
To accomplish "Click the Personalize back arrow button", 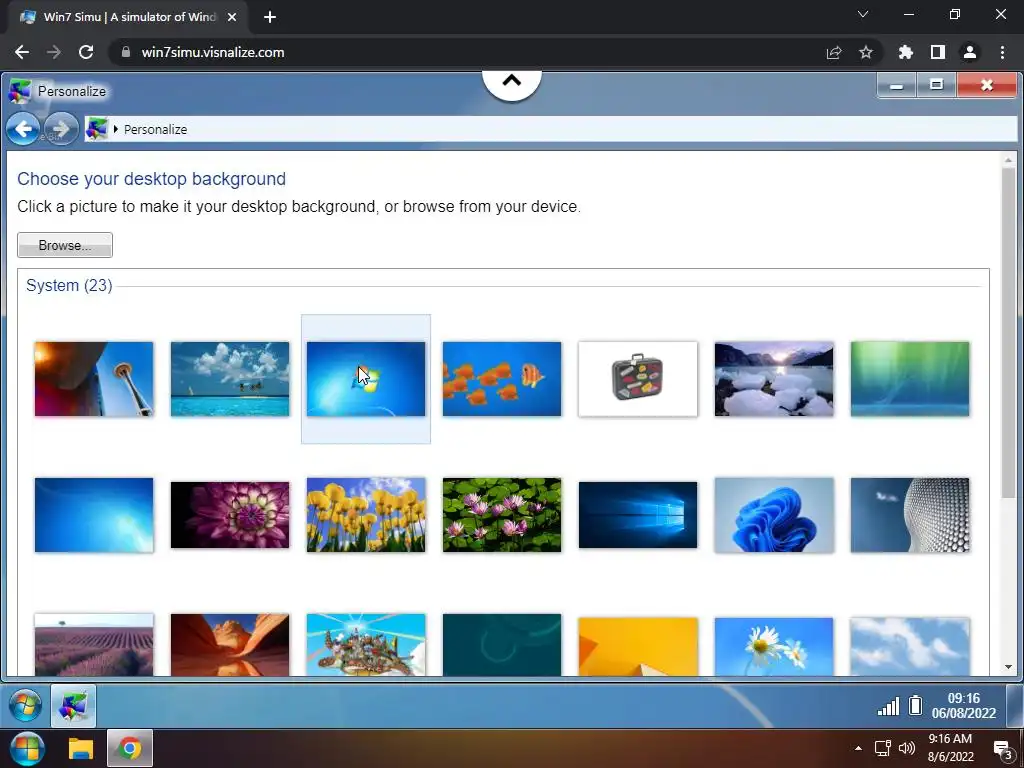I will tap(23, 129).
